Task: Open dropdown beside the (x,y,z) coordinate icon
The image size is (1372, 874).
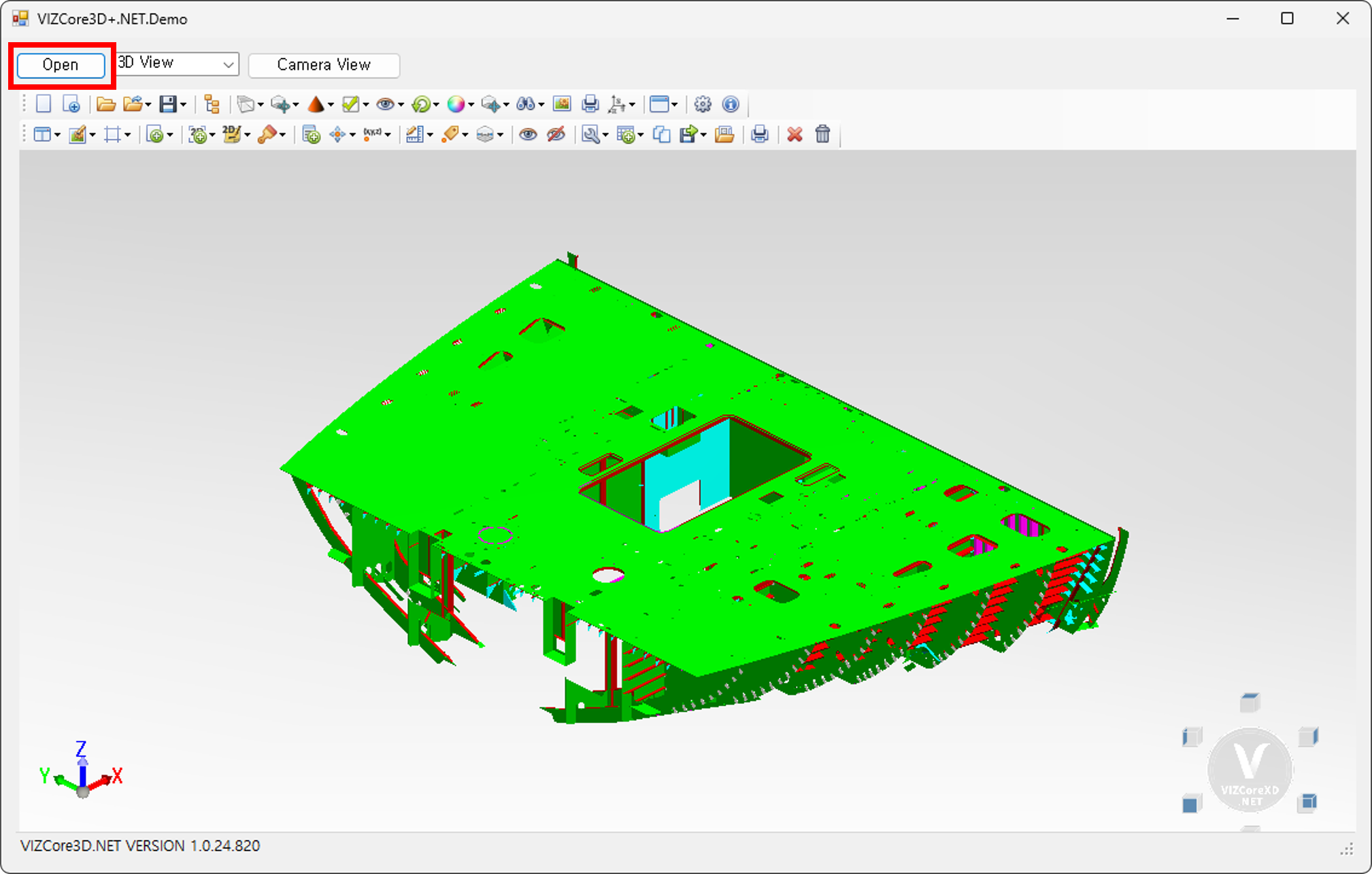Action: (x=388, y=135)
